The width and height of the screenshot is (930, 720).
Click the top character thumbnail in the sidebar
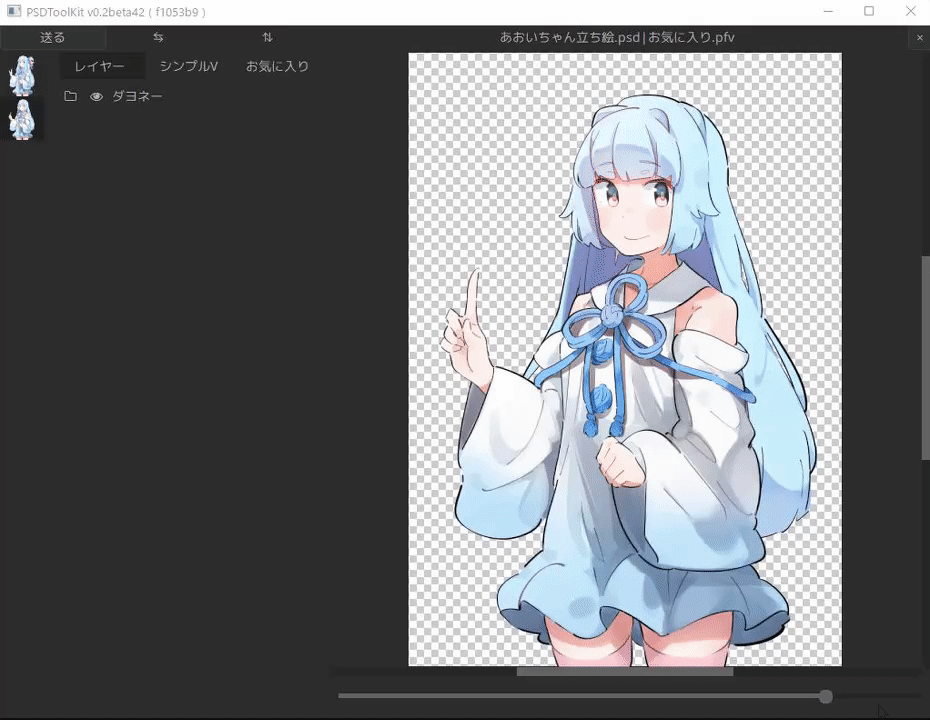coord(22,73)
